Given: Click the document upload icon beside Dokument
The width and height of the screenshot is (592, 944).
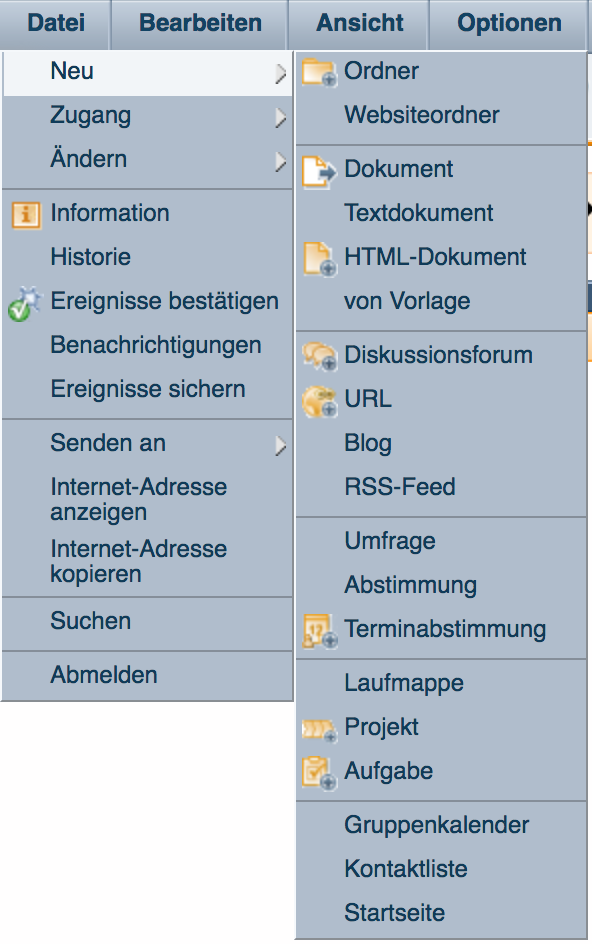Looking at the screenshot, I should [x=319, y=172].
